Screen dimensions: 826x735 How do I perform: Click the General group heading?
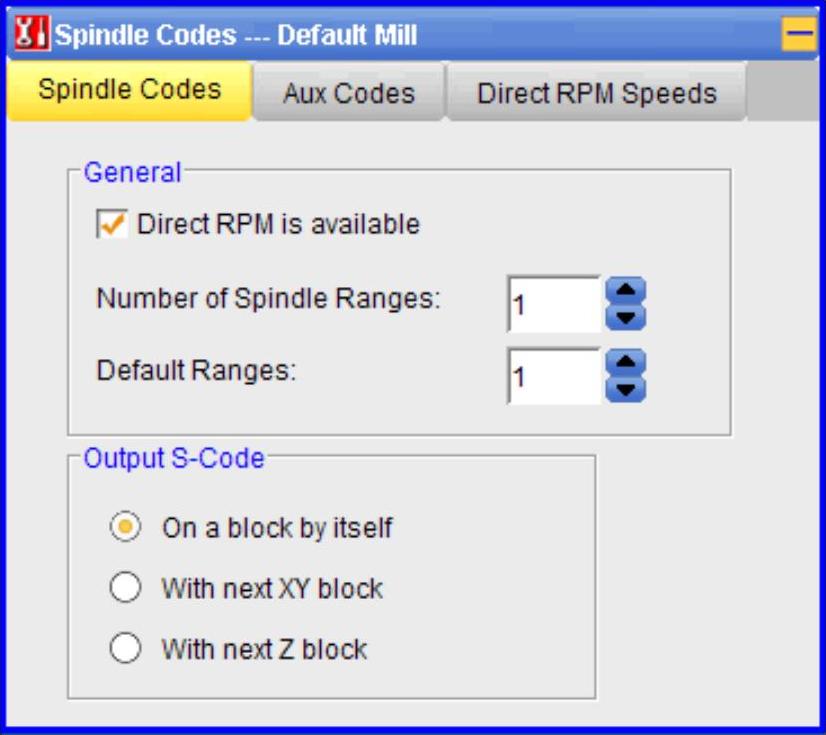(132, 172)
